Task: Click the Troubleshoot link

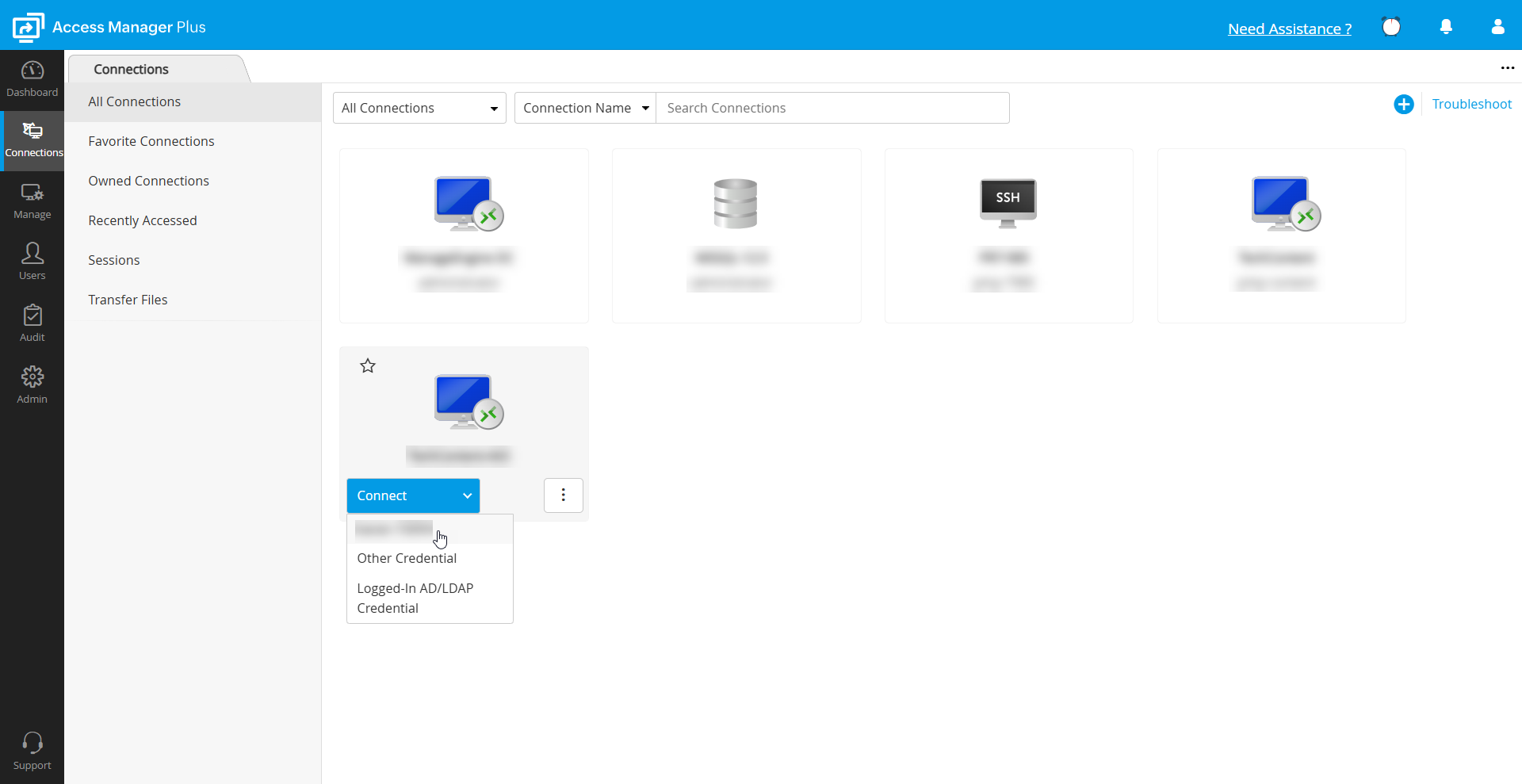Action: (1472, 104)
